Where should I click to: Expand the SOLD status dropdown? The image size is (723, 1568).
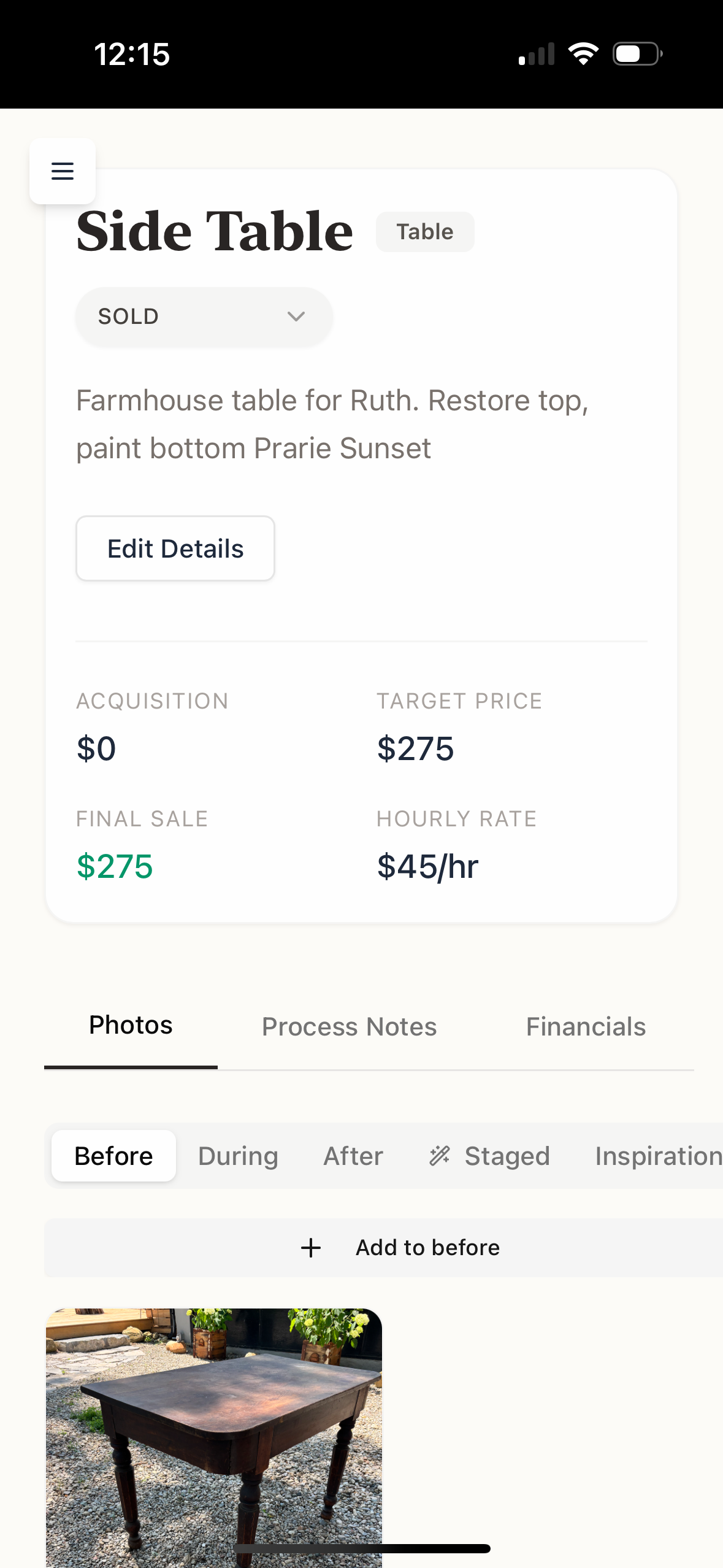(x=204, y=317)
